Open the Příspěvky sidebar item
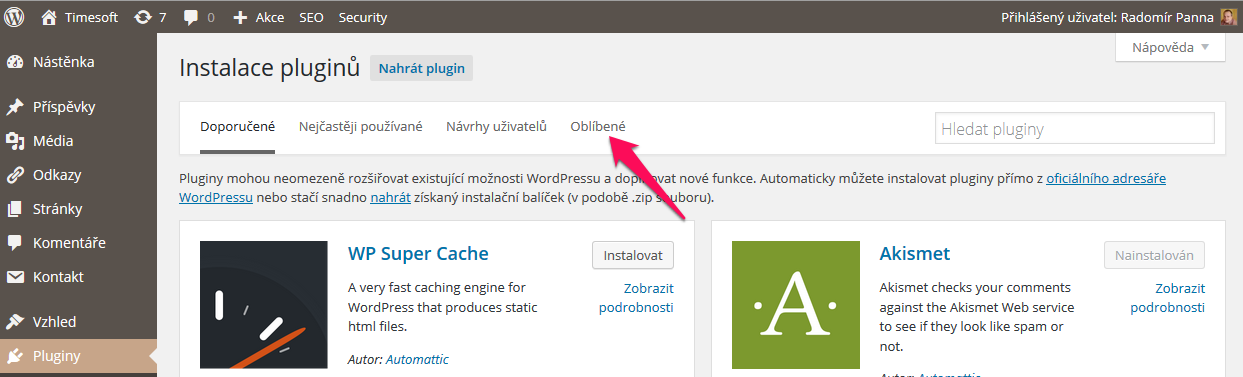Viewport: 1243px width, 377px height. pyautogui.click(x=78, y=107)
